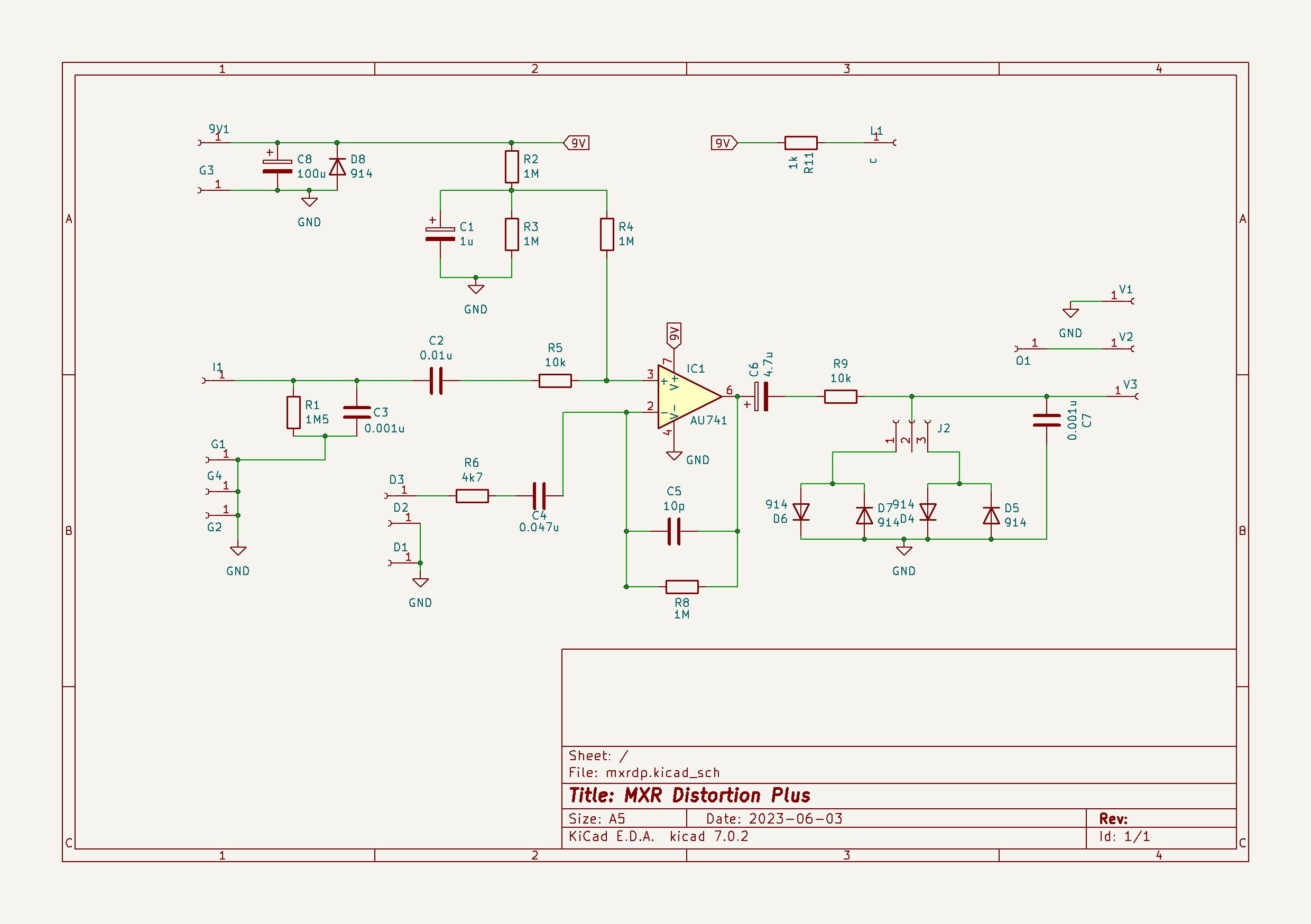Click the V3 output connector pin
The width and height of the screenshot is (1311, 924).
click(1122, 396)
